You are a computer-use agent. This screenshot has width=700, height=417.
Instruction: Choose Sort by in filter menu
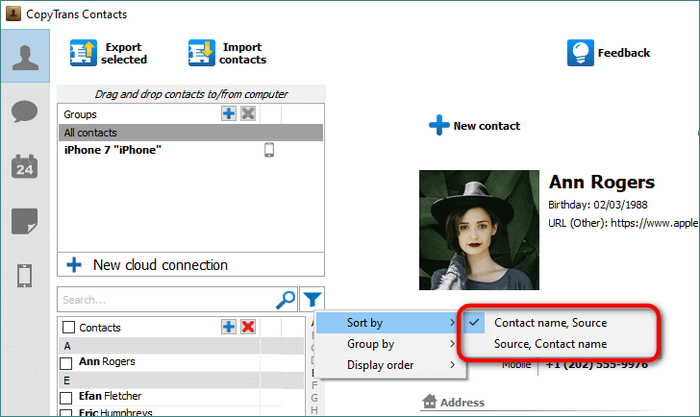coord(386,322)
